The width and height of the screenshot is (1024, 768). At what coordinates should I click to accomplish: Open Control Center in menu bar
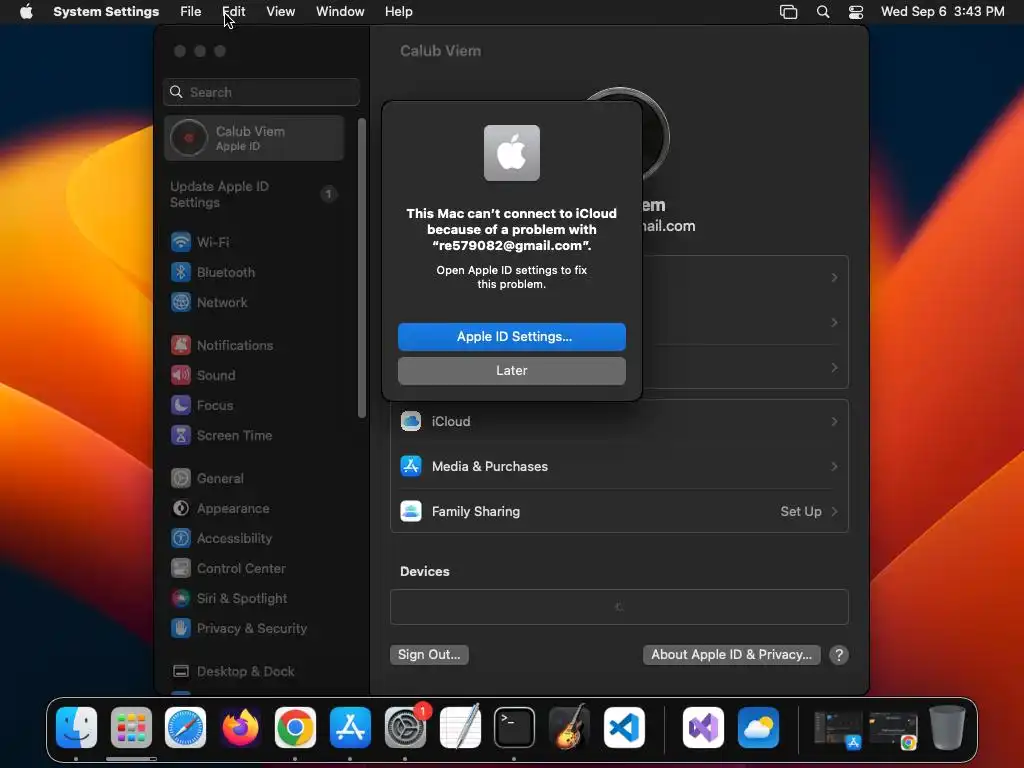[856, 12]
